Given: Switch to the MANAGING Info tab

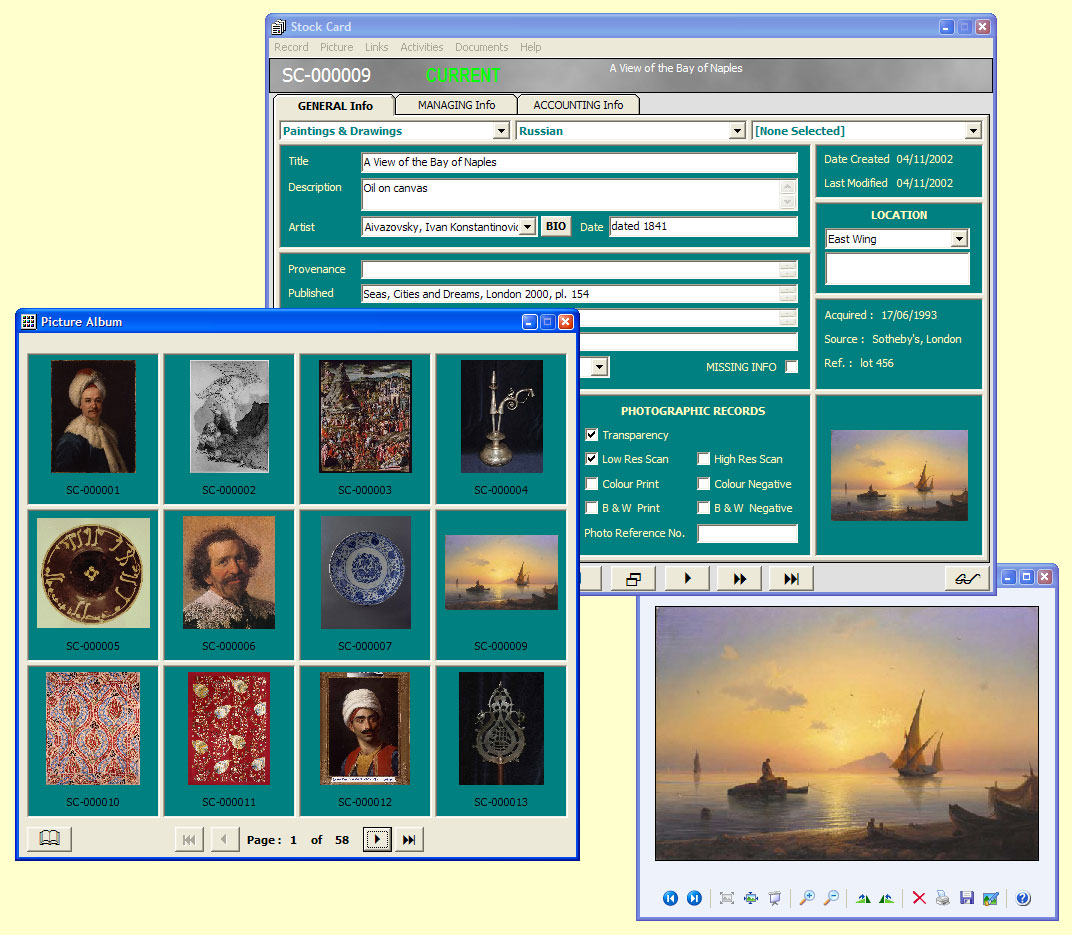Looking at the screenshot, I should click(456, 105).
